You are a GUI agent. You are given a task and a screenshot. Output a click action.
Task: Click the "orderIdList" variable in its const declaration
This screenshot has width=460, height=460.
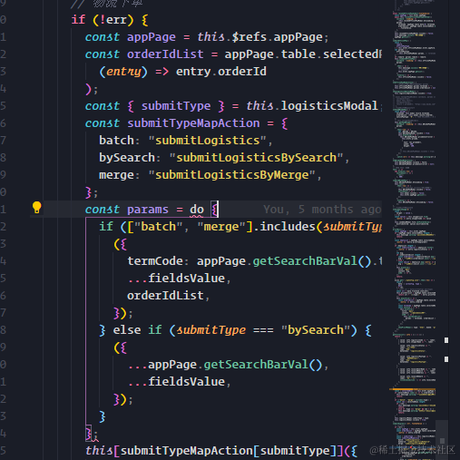[165, 54]
